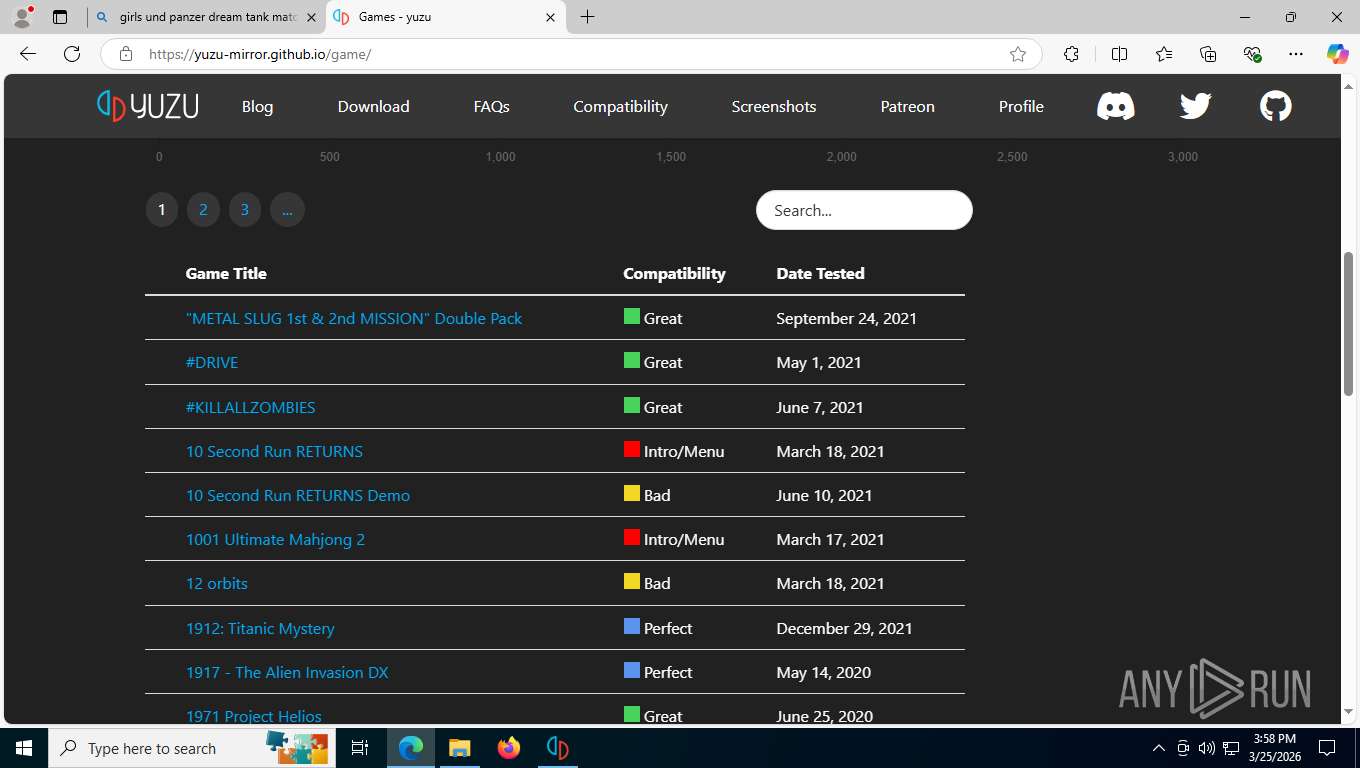Open browser extensions icon
Screen dimensions: 1360x768
coord(1071,54)
